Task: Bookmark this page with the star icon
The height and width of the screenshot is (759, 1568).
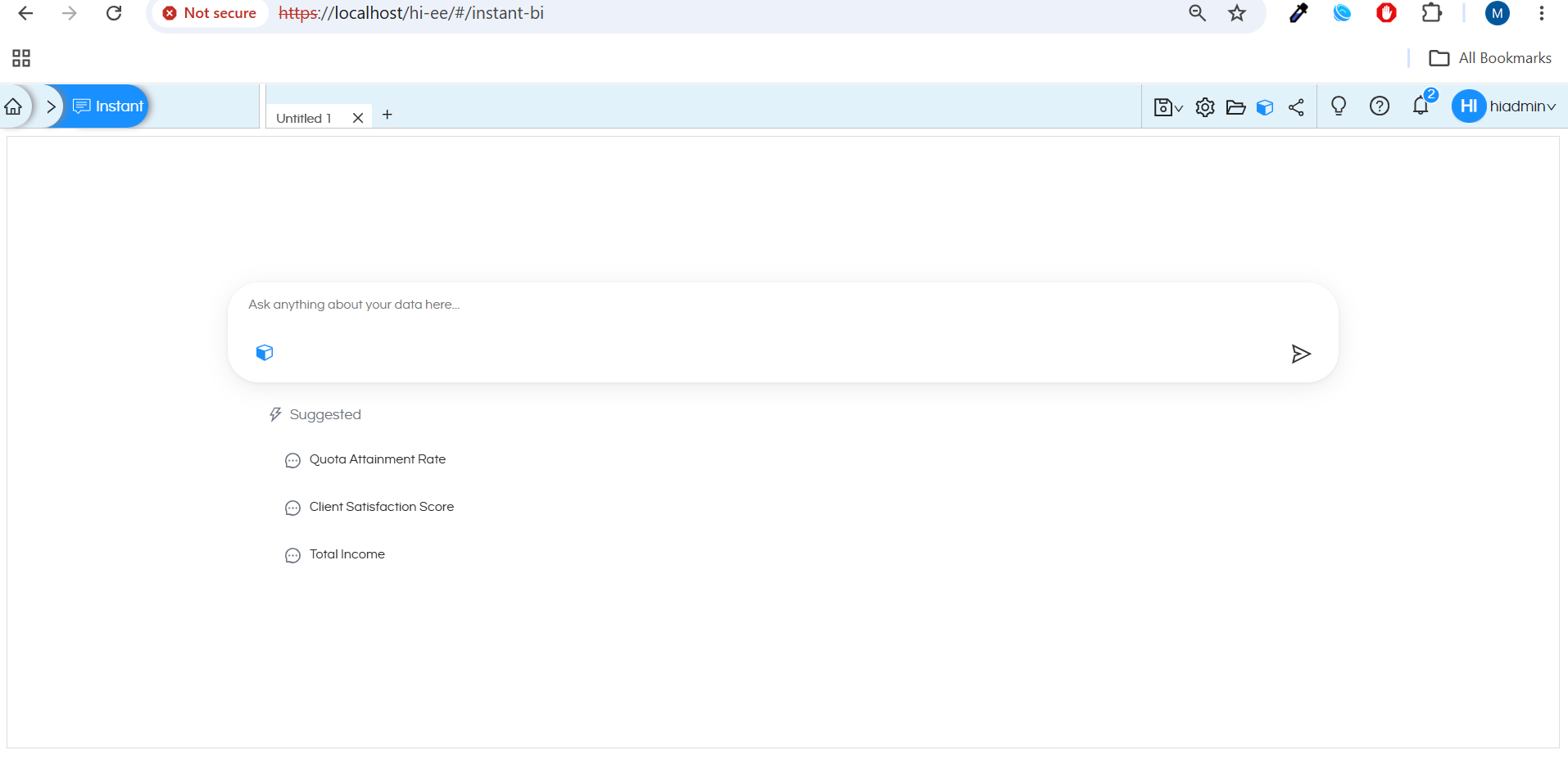Action: tap(1237, 13)
